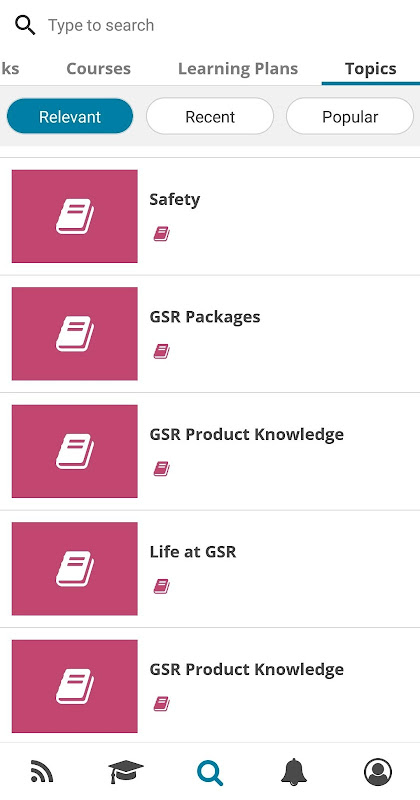Switch to the Courses tab
Image resolution: width=420 pixels, height=800 pixels.
point(98,68)
